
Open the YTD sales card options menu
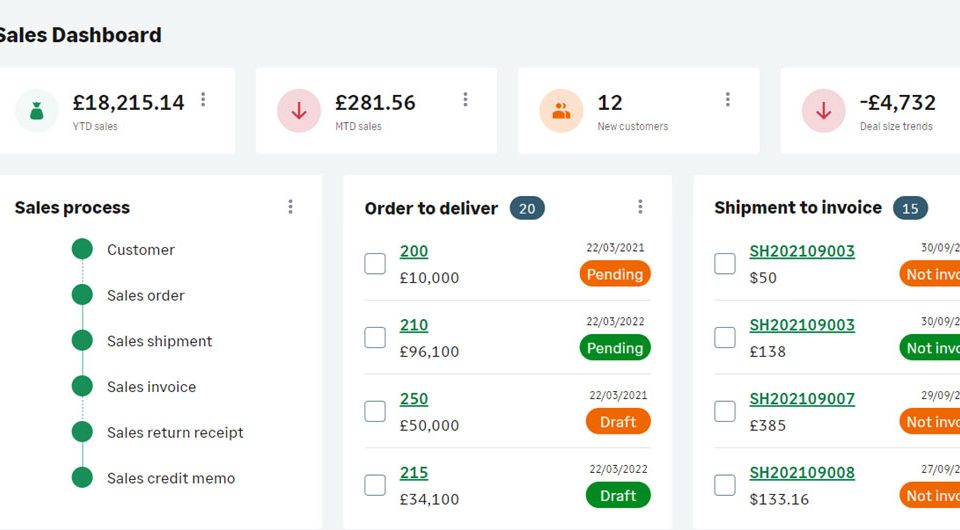pos(203,100)
